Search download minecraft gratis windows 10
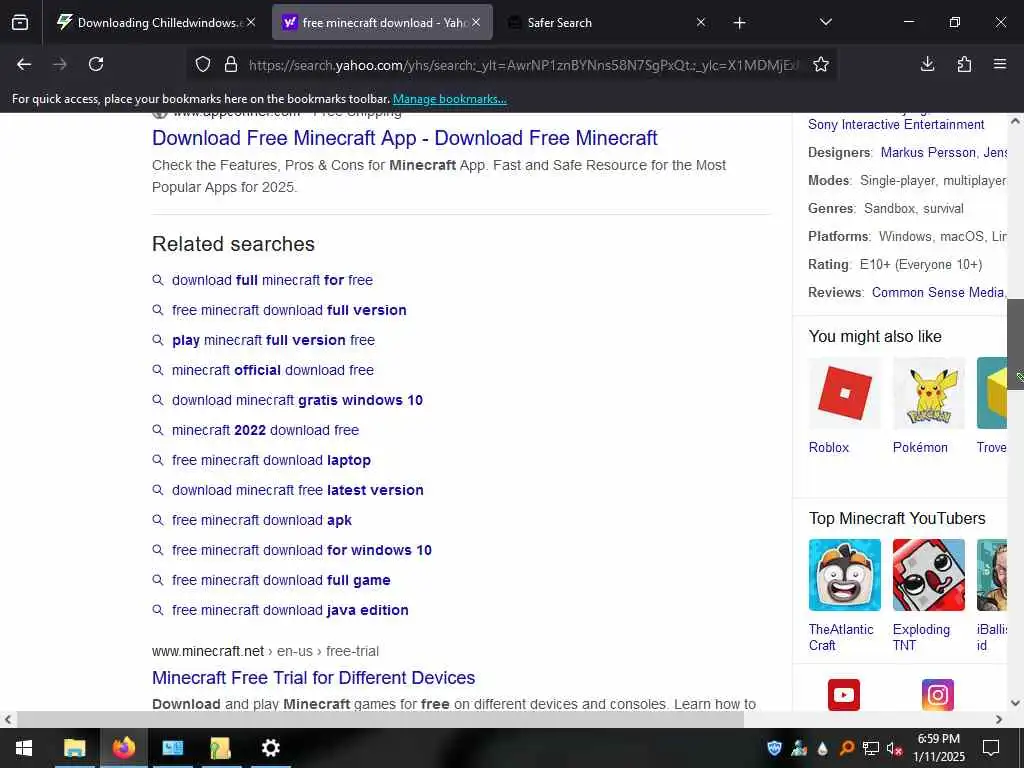The width and height of the screenshot is (1024, 768). tap(296, 400)
